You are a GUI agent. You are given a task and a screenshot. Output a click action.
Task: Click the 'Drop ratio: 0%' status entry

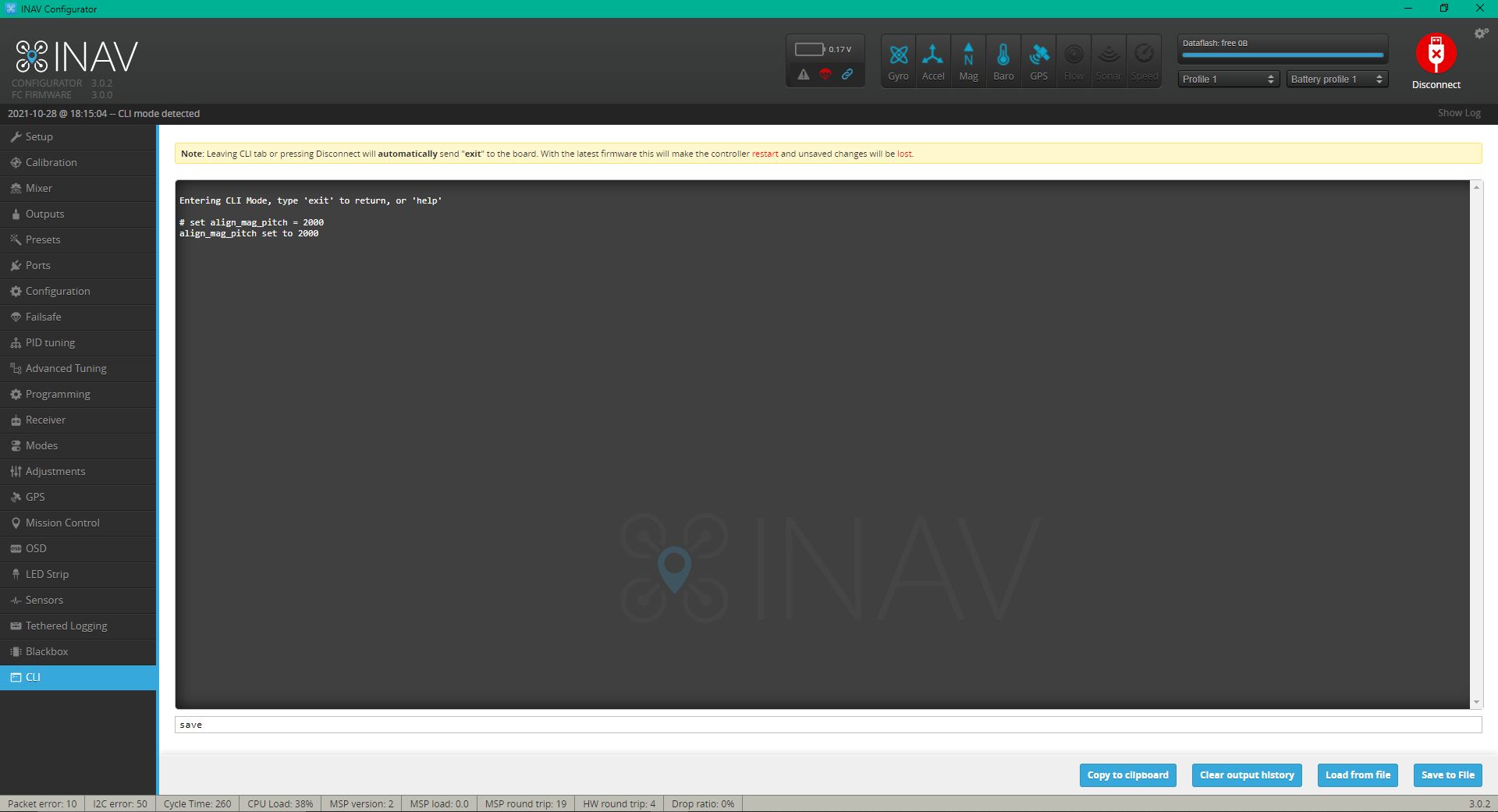pyautogui.click(x=703, y=803)
